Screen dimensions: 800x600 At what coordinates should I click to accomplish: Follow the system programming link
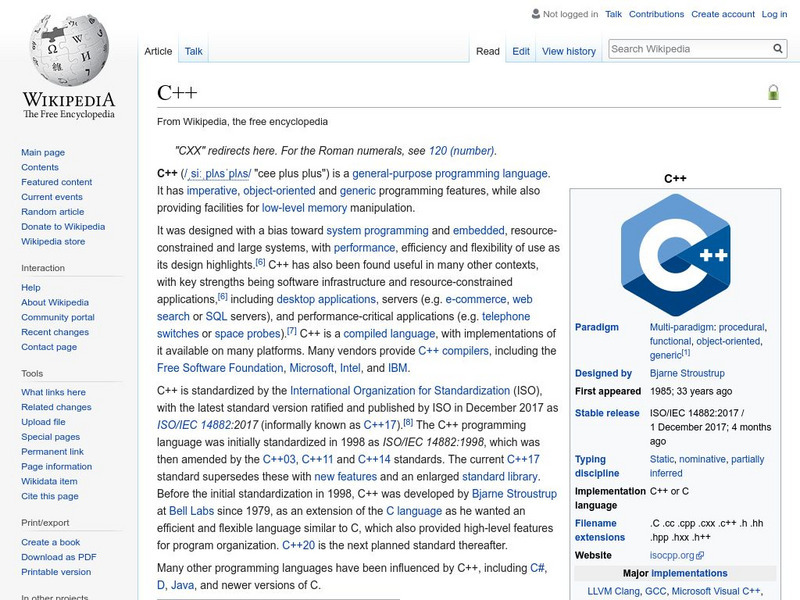point(378,231)
